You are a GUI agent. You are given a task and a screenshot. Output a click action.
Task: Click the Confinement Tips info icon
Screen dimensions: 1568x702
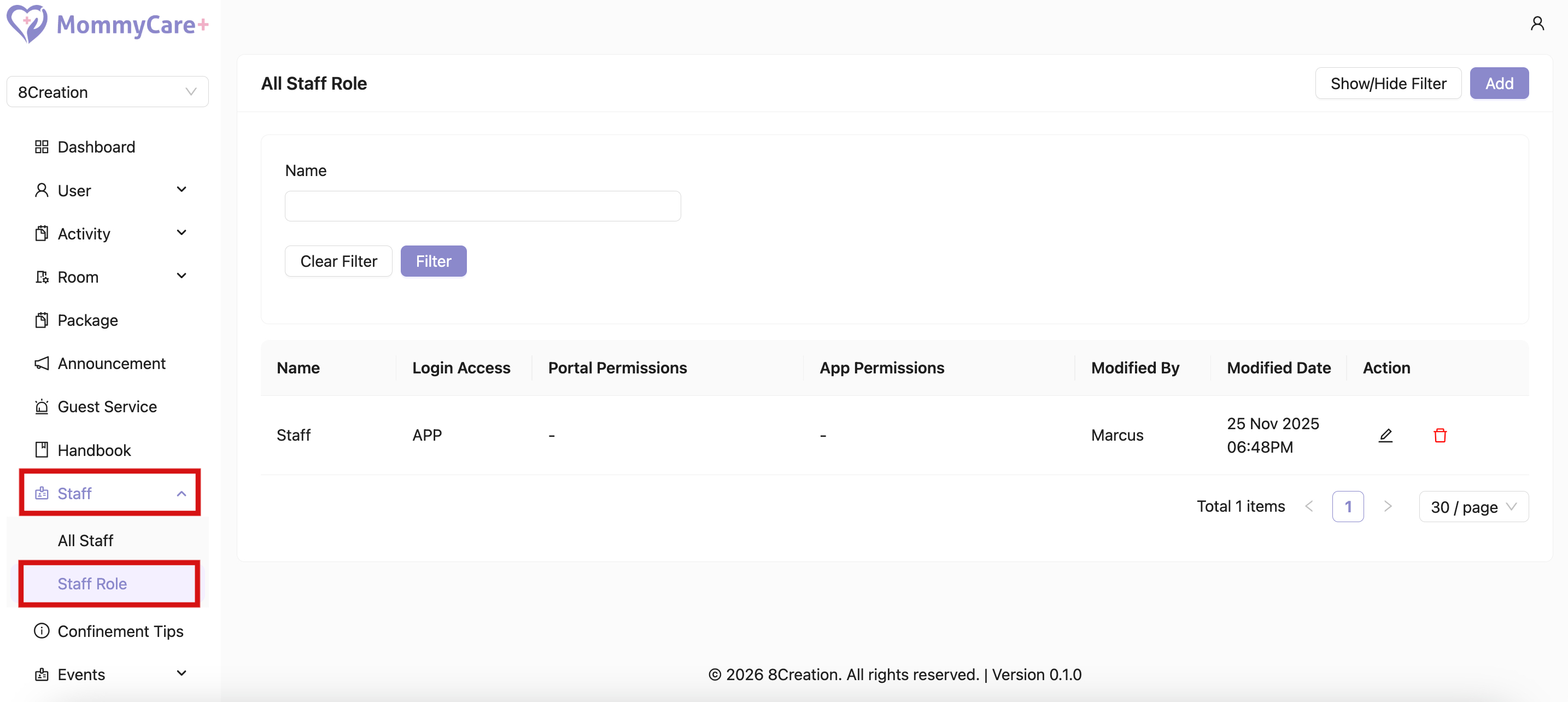click(42, 631)
